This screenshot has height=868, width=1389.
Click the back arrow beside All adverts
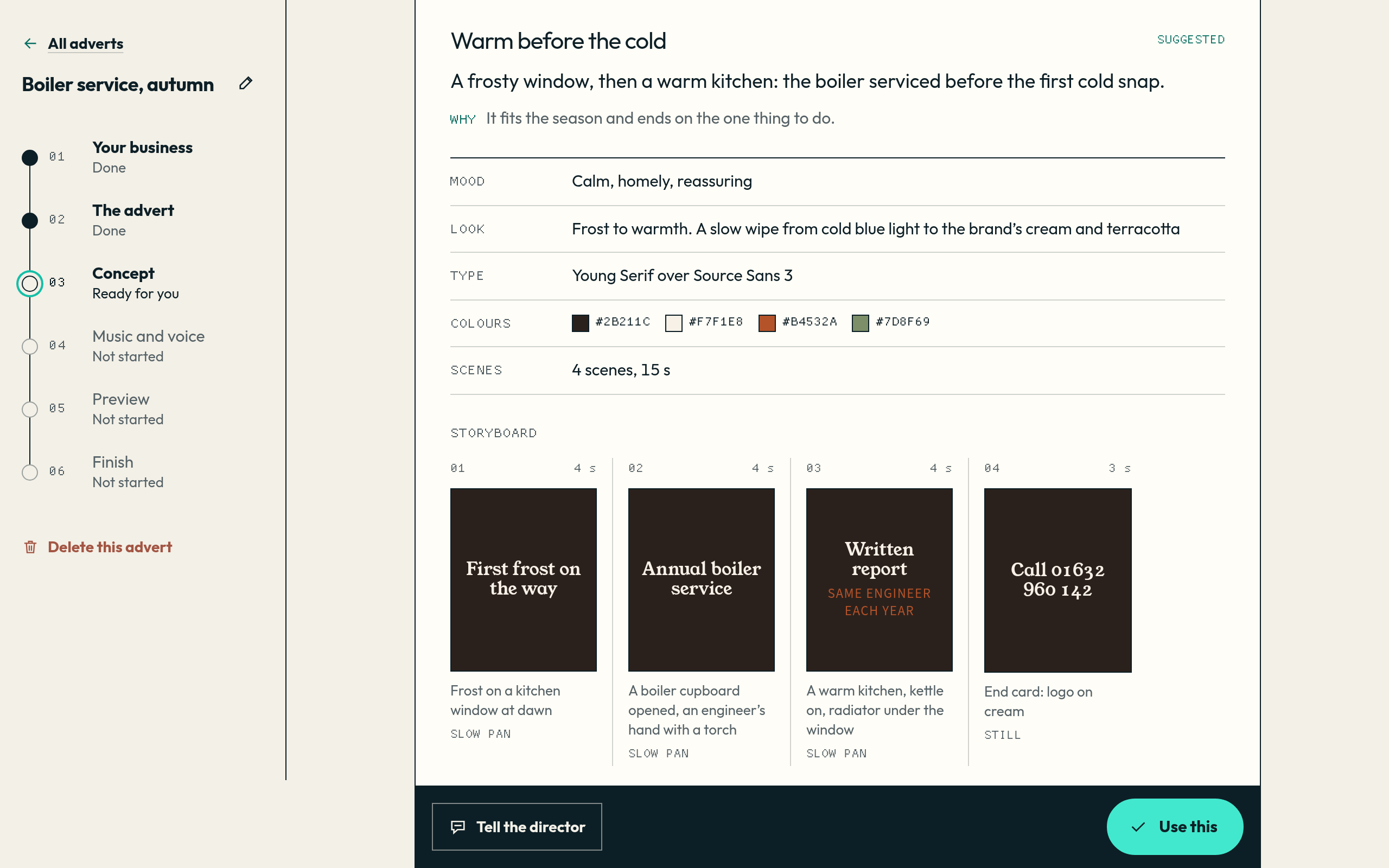(30, 43)
